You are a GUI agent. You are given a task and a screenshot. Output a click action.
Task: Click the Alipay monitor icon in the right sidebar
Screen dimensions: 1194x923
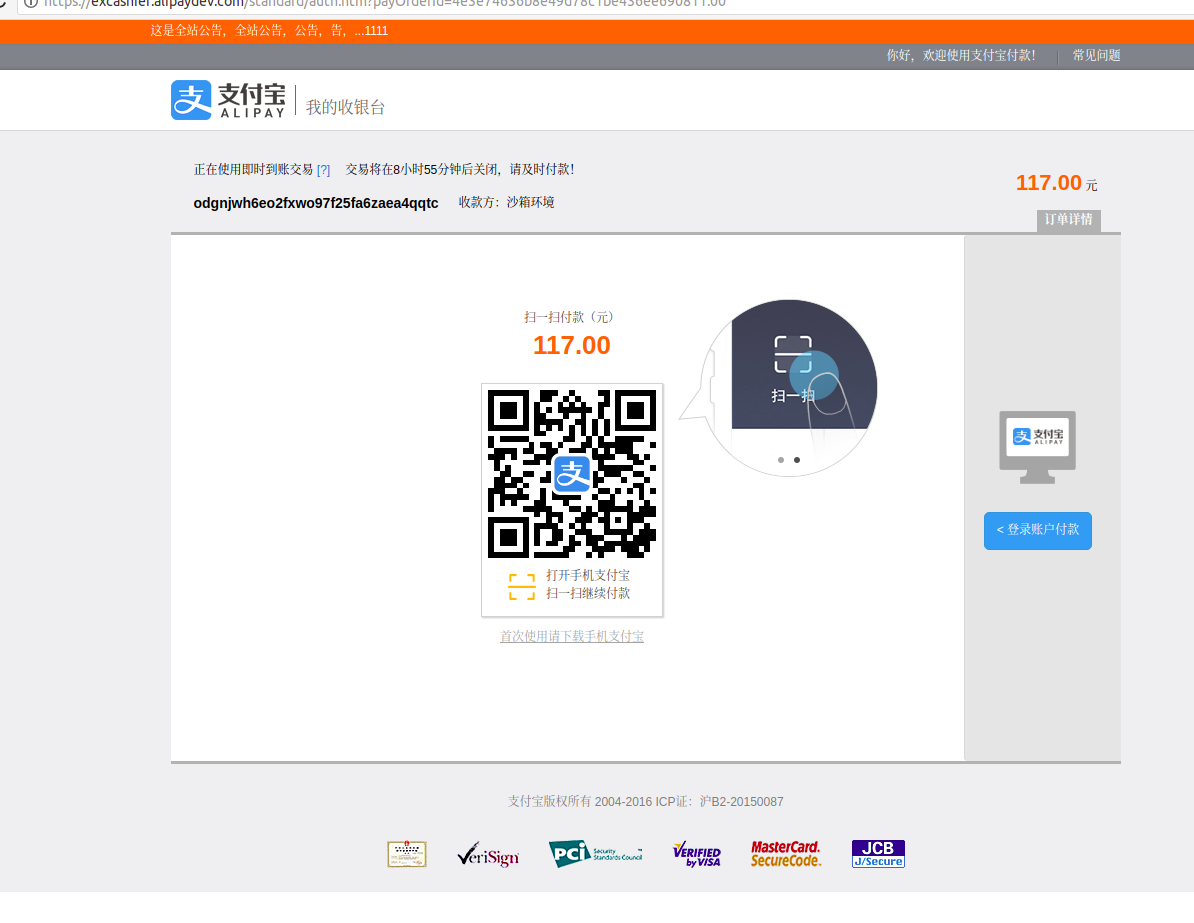[x=1037, y=447]
